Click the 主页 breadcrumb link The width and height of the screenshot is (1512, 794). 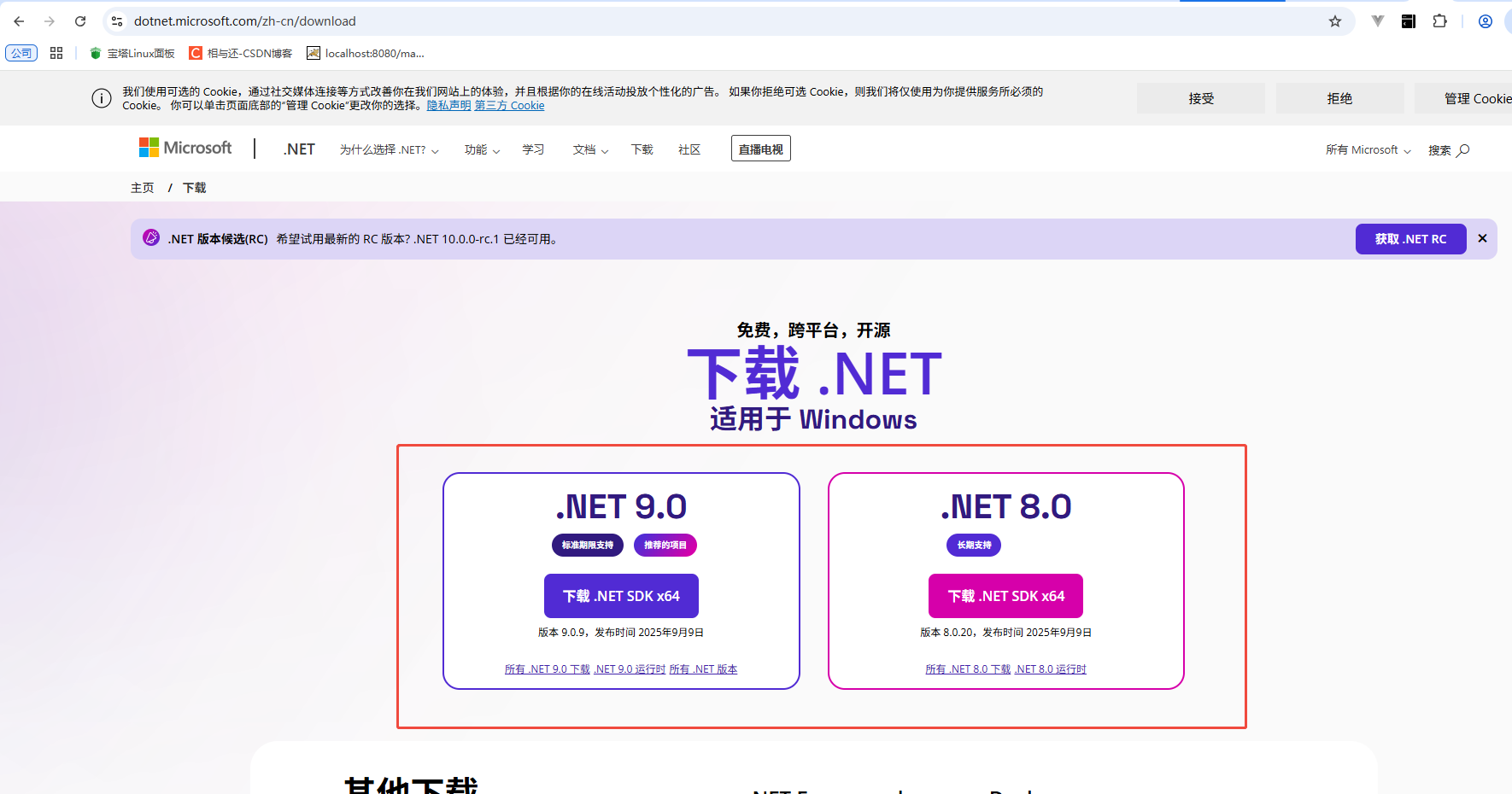[x=142, y=188]
